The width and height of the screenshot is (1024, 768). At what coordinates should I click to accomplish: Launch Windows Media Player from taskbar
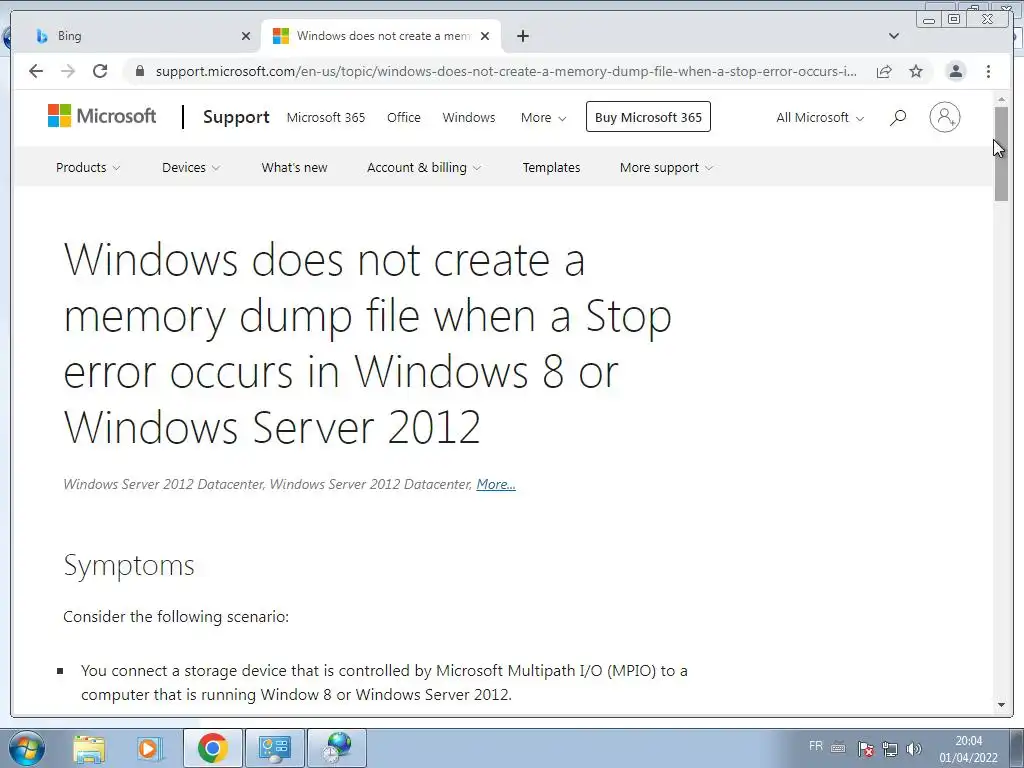pyautogui.click(x=150, y=748)
